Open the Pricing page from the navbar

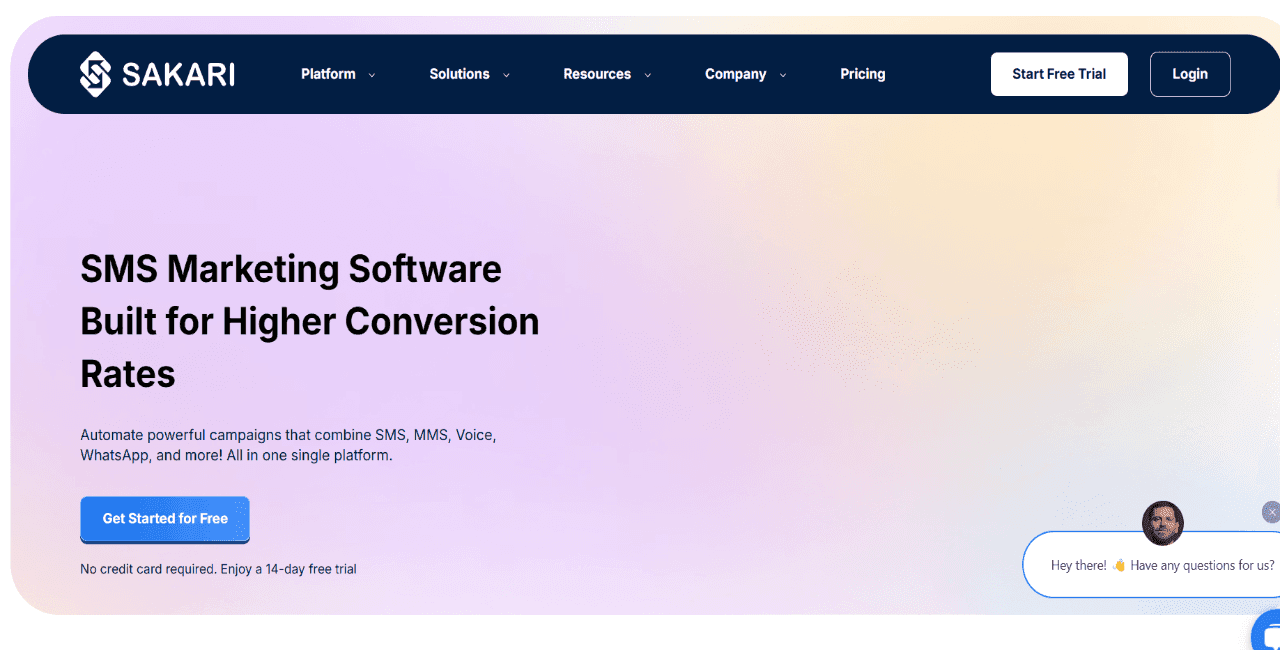(862, 74)
